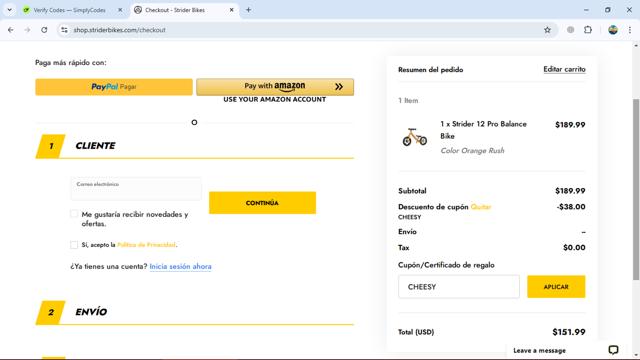
Task: Reload the checkout page
Action: pos(44,30)
